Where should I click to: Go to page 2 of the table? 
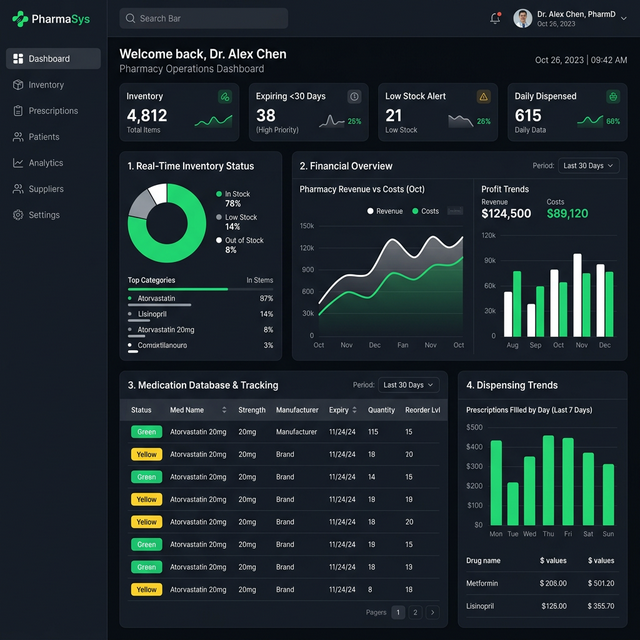click(x=416, y=612)
